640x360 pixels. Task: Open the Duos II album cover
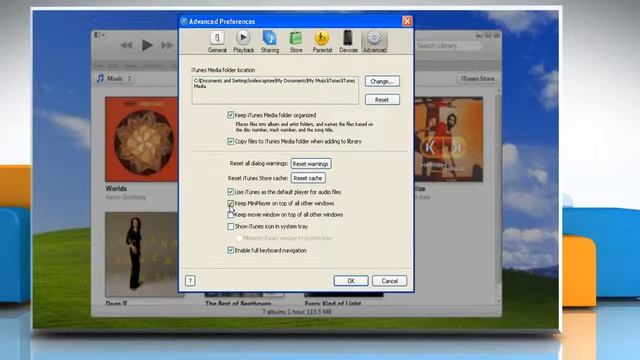click(x=141, y=254)
